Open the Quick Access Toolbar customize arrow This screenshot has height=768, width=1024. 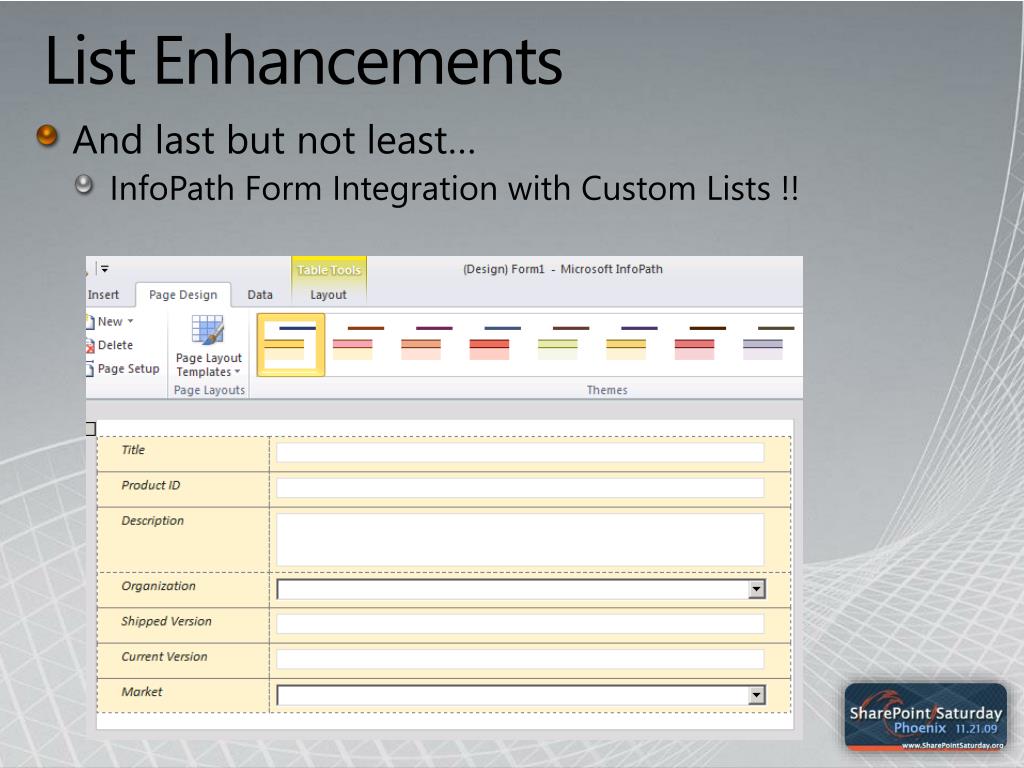click(x=104, y=268)
